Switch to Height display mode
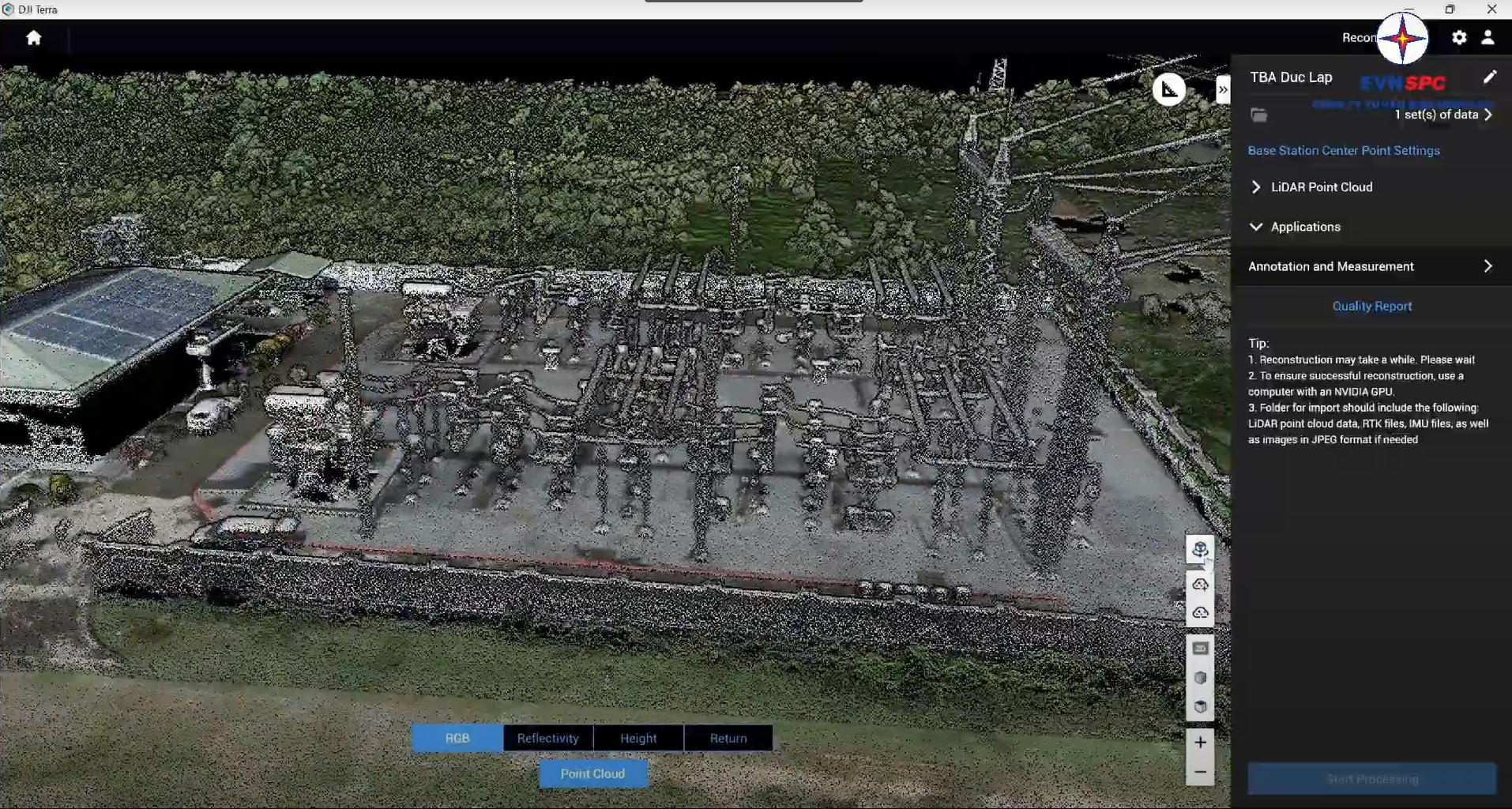The width and height of the screenshot is (1512, 809). tap(638, 738)
